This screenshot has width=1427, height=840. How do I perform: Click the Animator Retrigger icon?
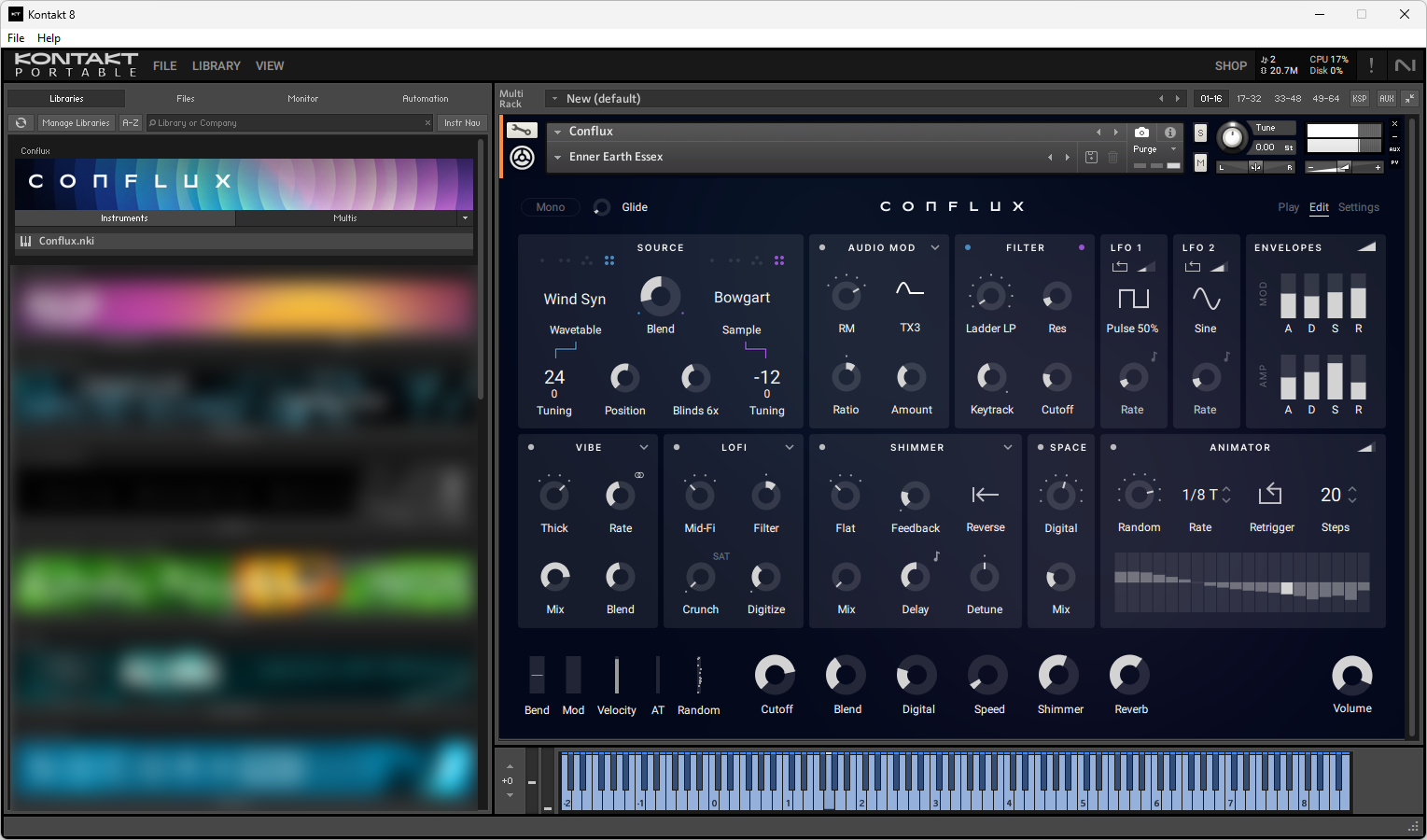point(1270,494)
